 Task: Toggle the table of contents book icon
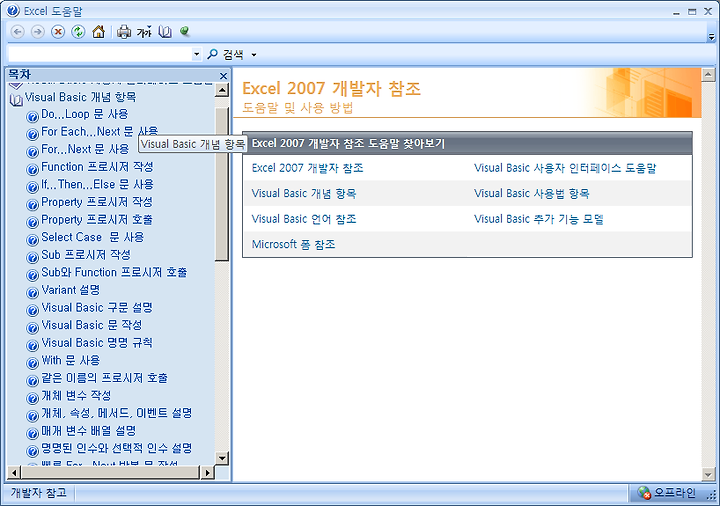165,32
